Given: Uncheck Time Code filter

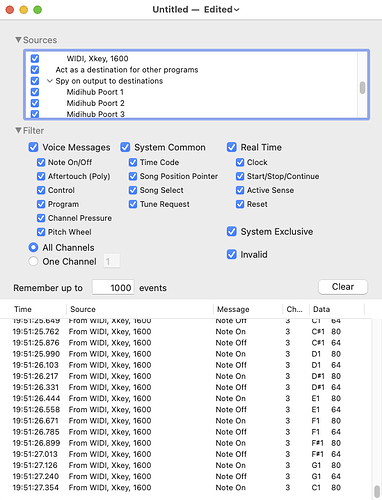Looking at the screenshot, I should coord(133,162).
